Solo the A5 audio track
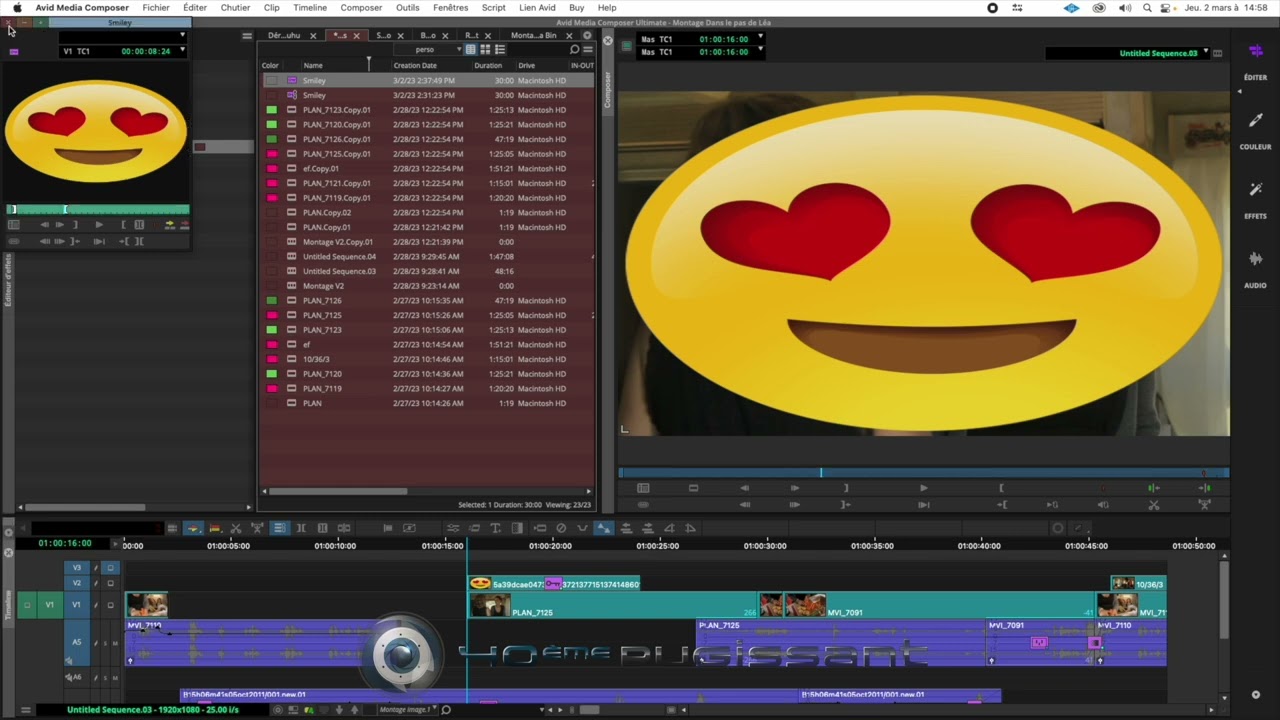 pos(104,643)
